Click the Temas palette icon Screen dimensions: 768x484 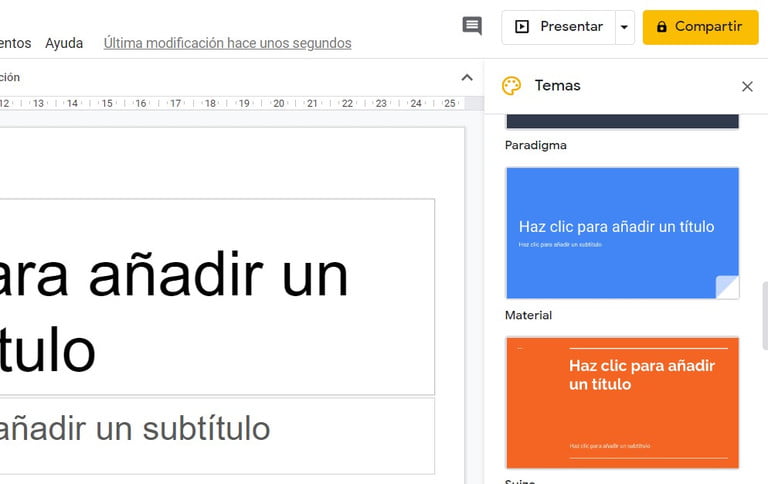(511, 86)
